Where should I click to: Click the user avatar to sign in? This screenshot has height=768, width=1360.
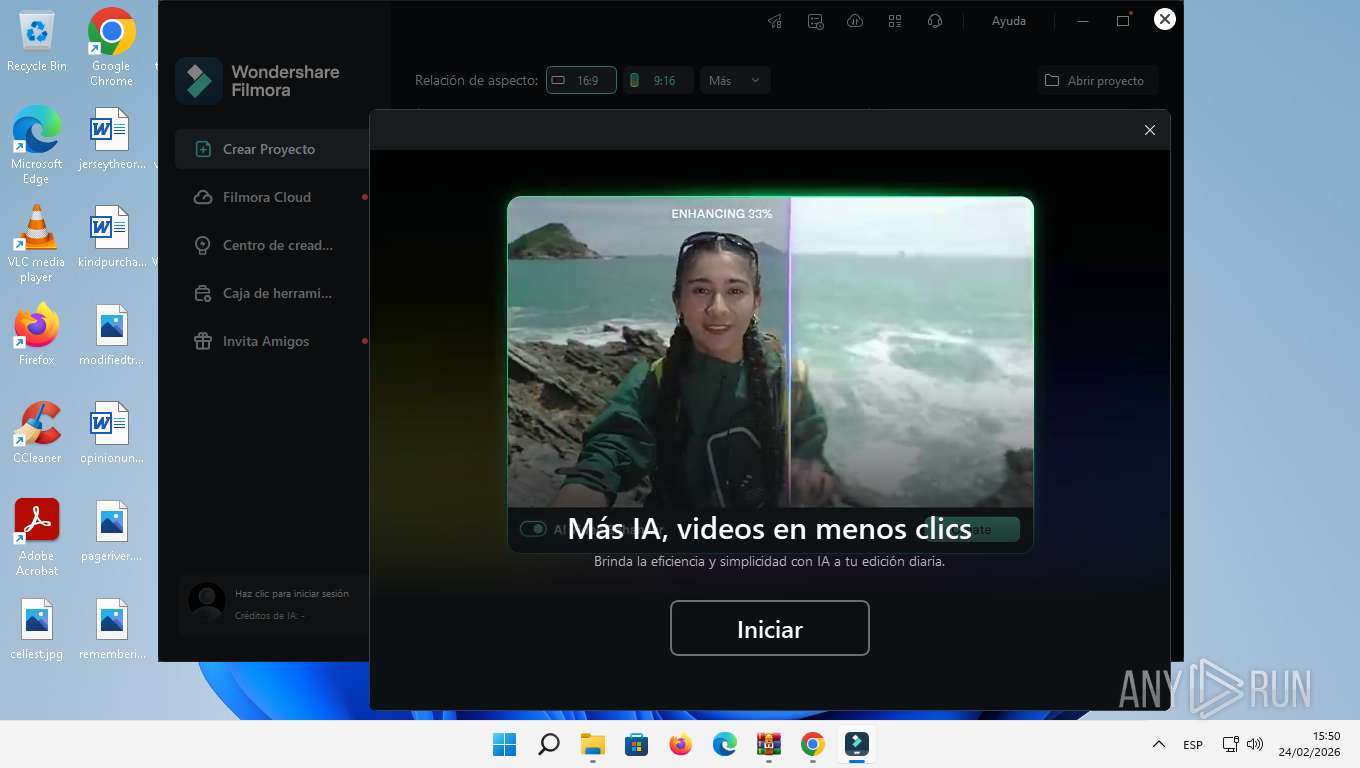point(207,602)
